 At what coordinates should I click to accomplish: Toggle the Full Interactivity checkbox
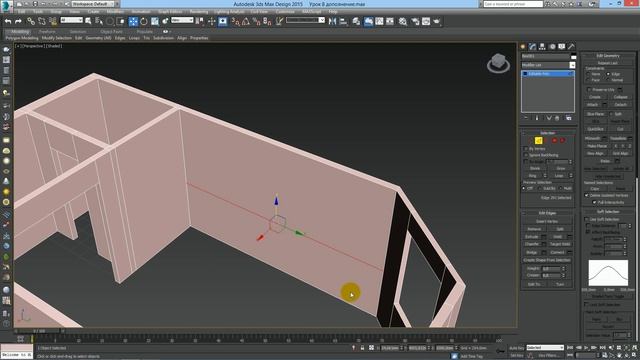pos(594,202)
